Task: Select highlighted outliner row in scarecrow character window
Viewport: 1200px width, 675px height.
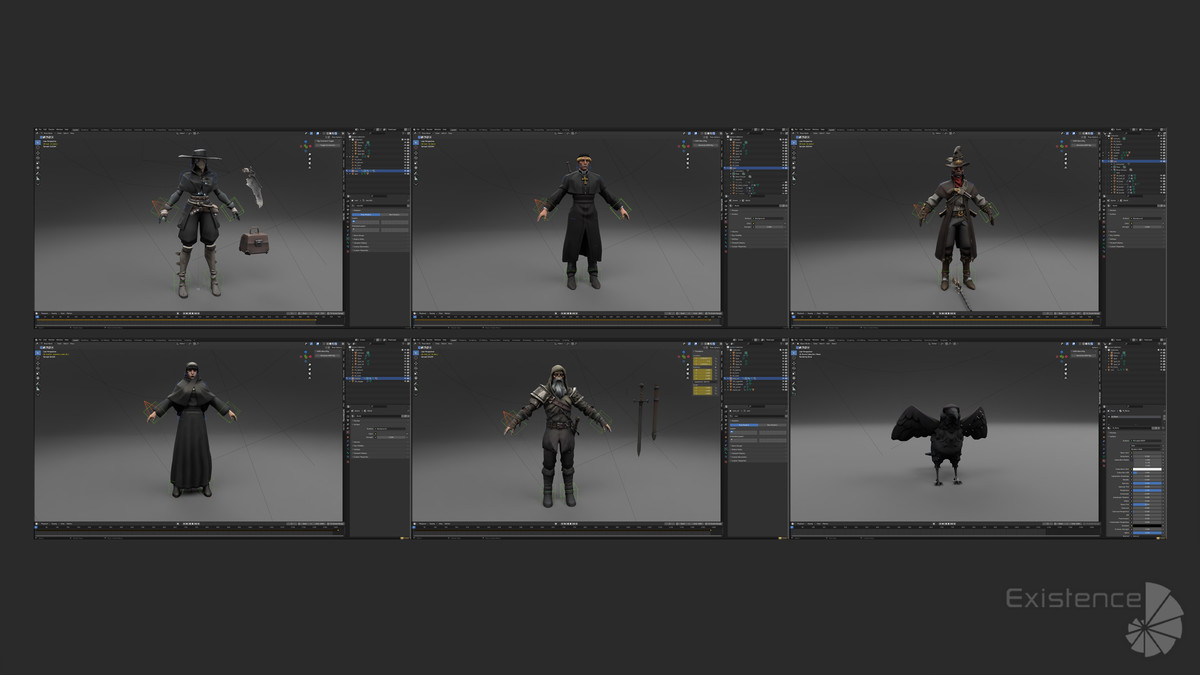Action: 1134,161
